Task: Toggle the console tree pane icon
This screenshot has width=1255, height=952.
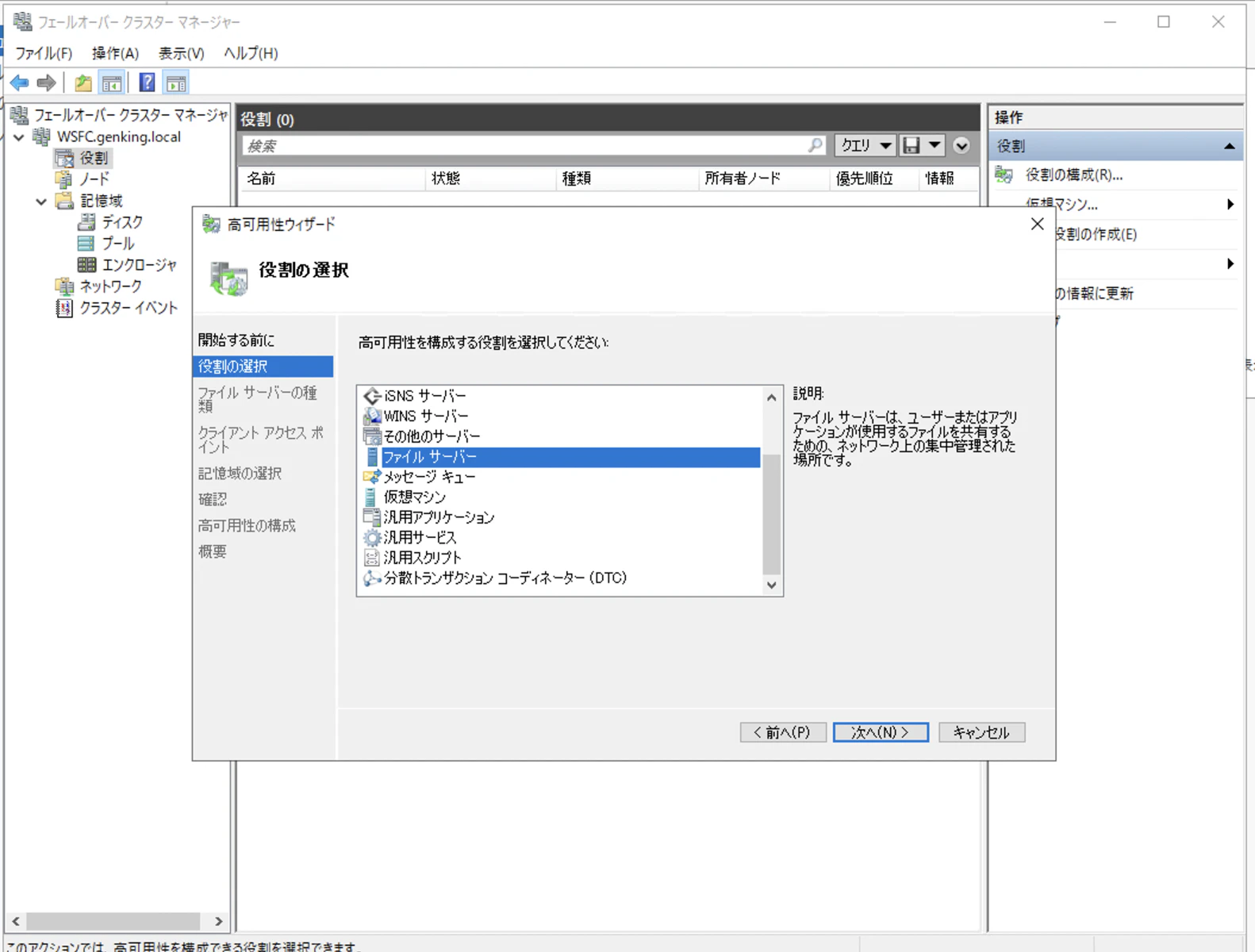Action: [112, 83]
